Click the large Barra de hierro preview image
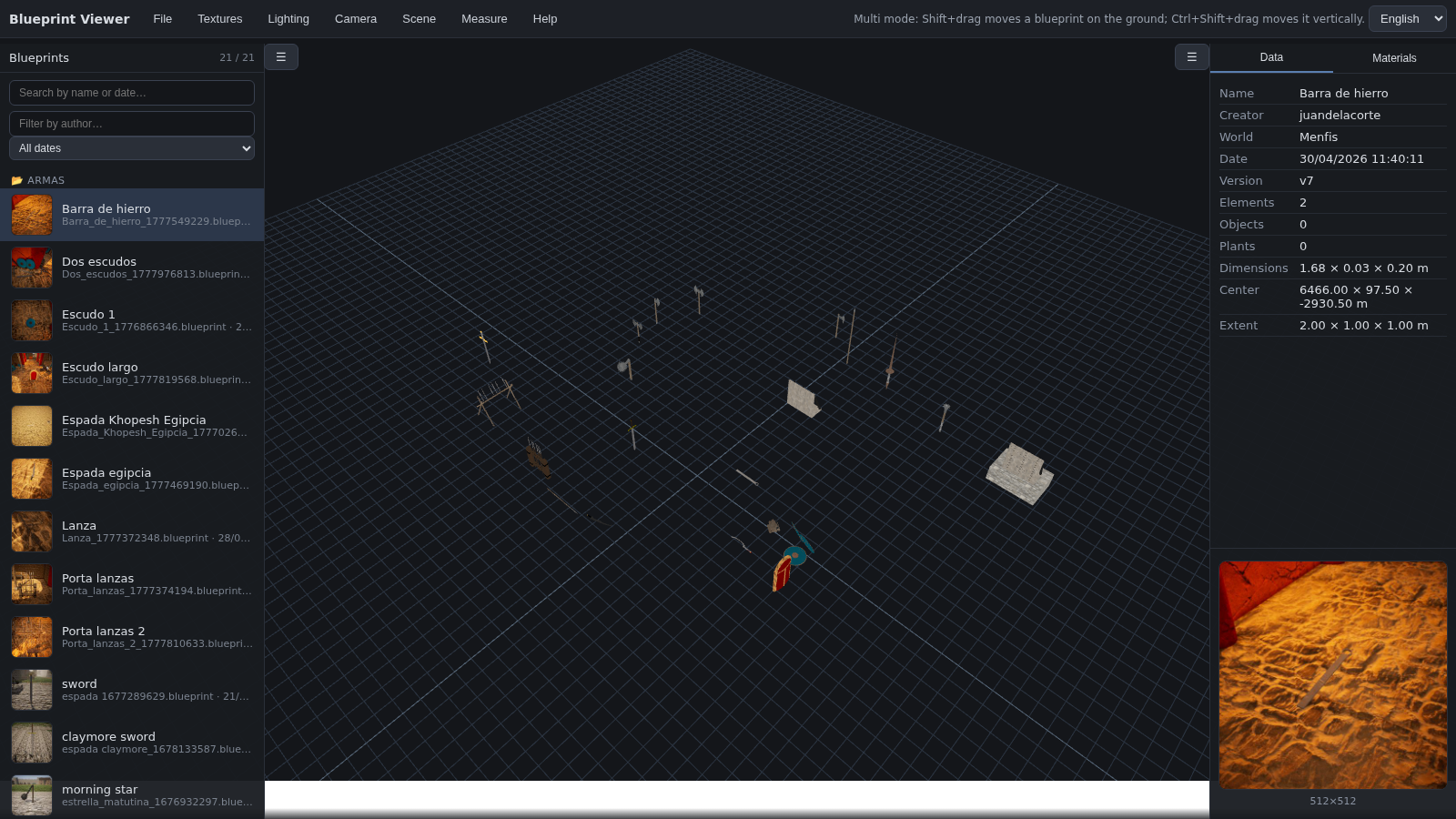 (1333, 675)
